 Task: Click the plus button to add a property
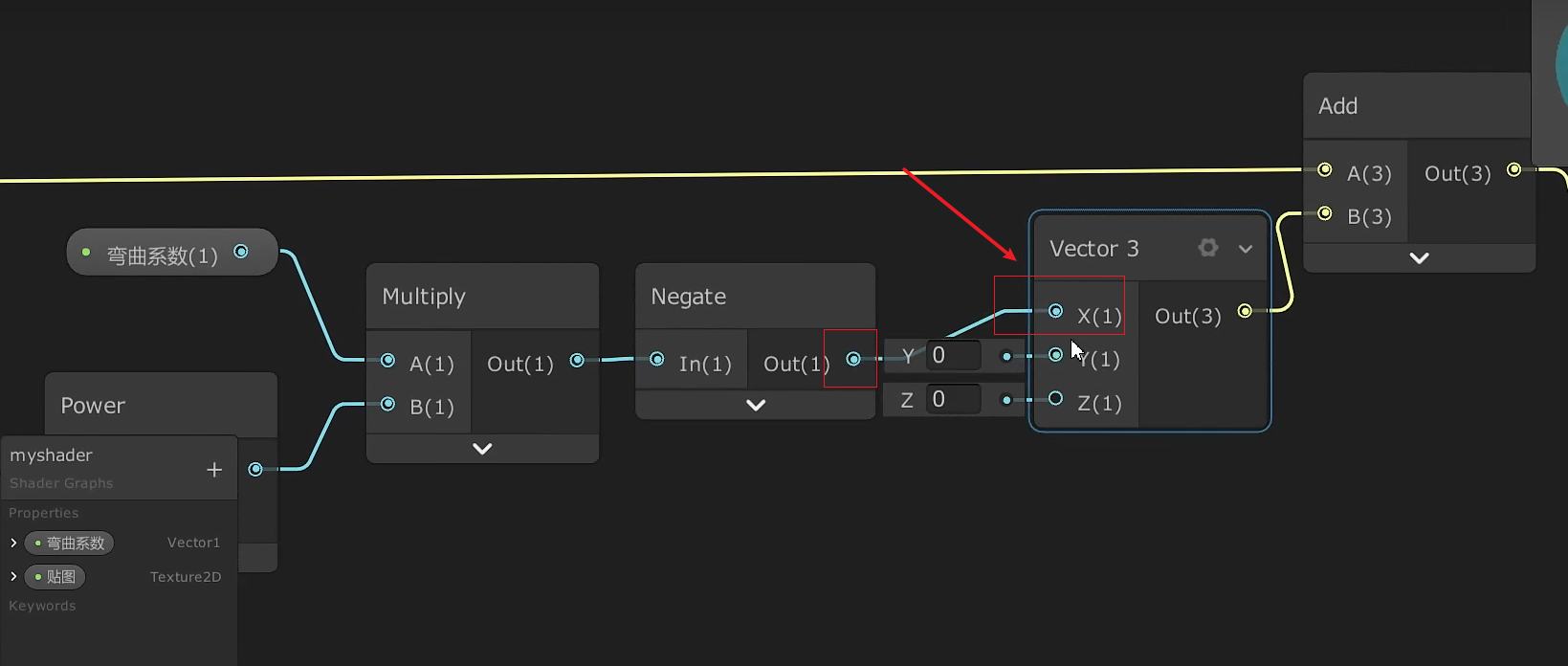pos(213,469)
